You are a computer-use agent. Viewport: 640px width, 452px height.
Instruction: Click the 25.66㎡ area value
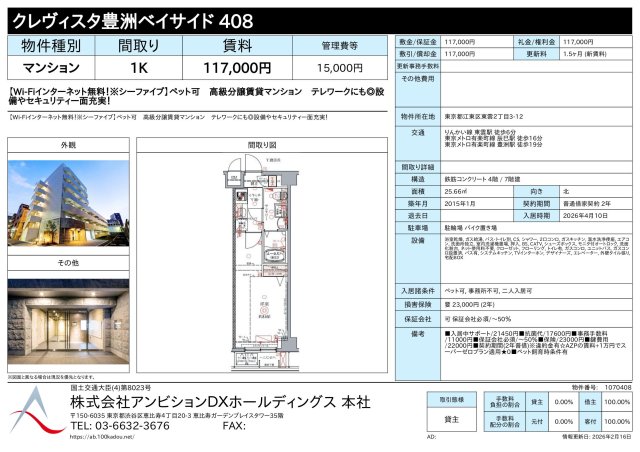(456, 191)
